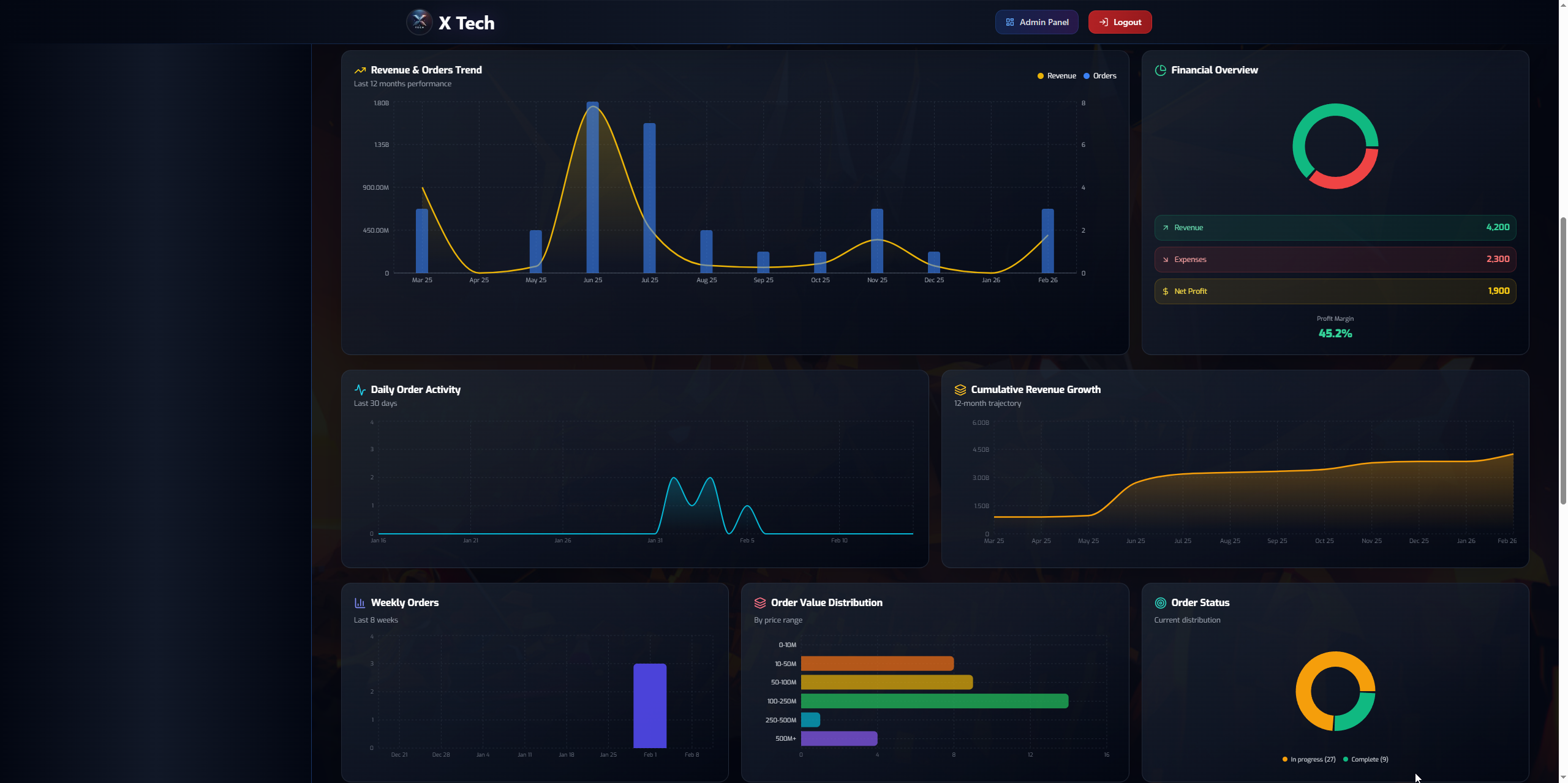Click the pie chart icon beside Financial Overview
Viewport: 1568px width, 783px height.
tap(1160, 70)
